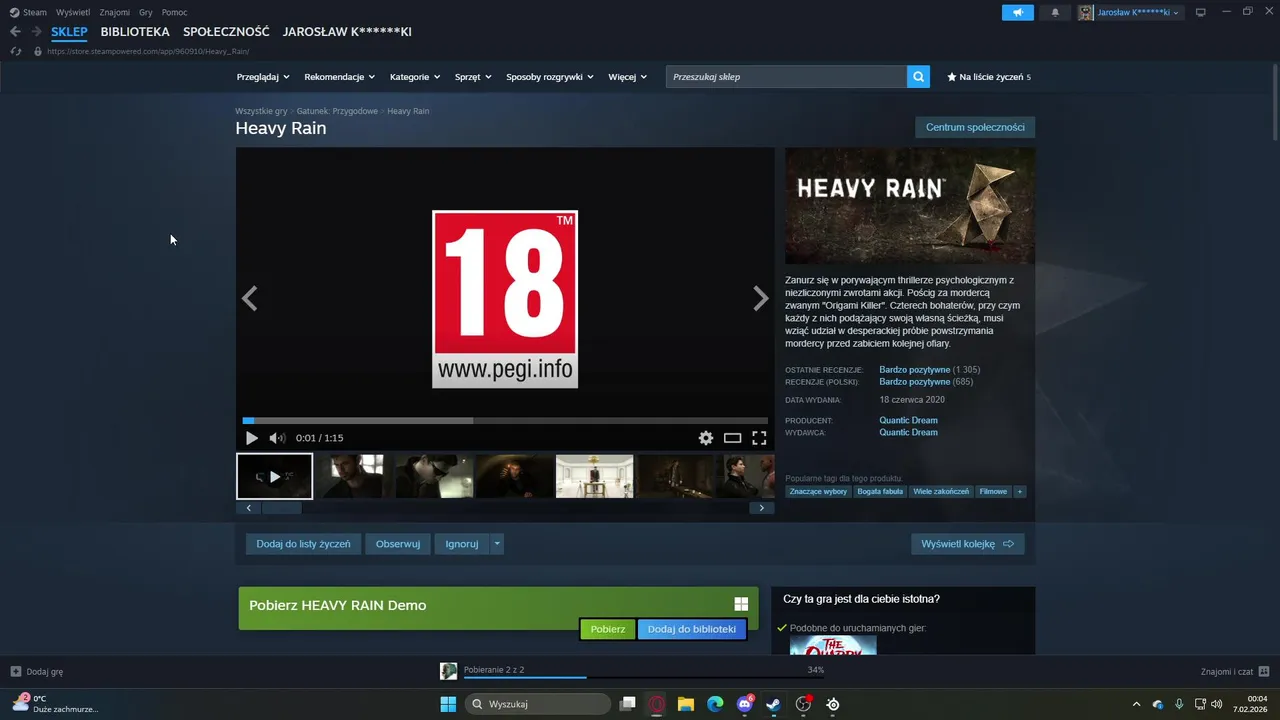Open SteelSeries app from taskbar
Viewport: 1280px width, 720px height.
[x=833, y=704]
